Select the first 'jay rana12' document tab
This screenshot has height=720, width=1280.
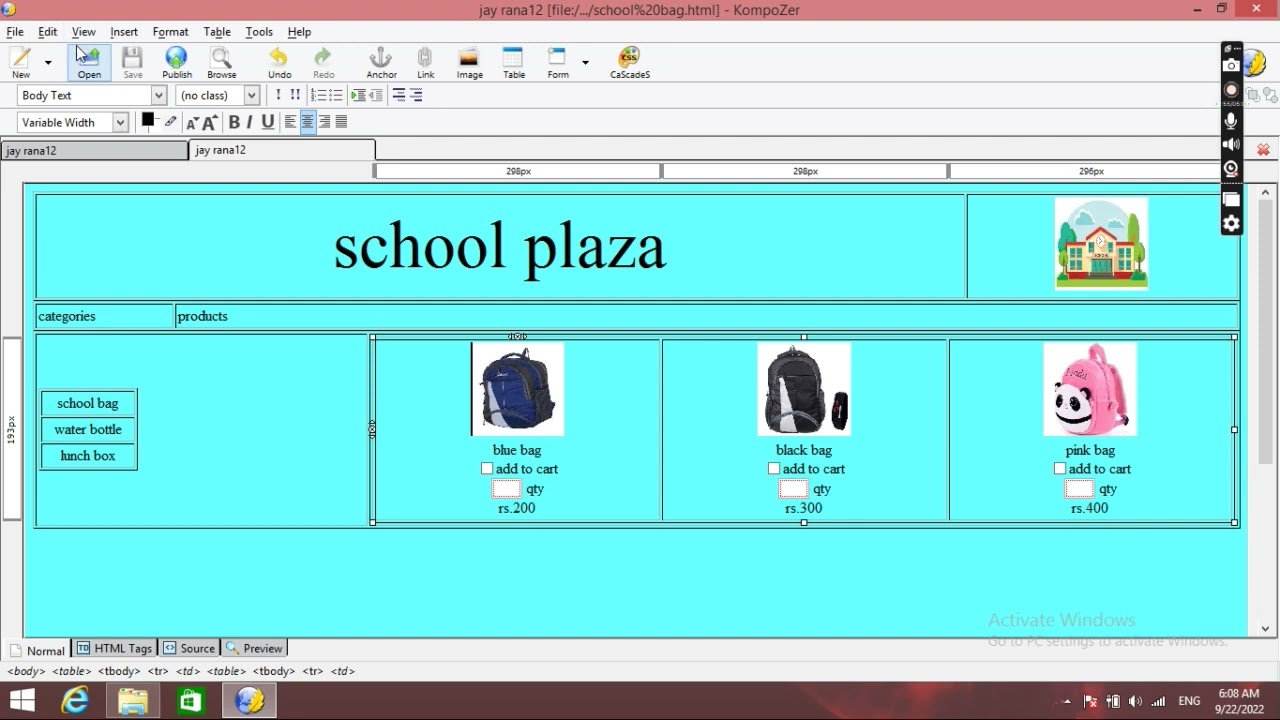click(94, 151)
